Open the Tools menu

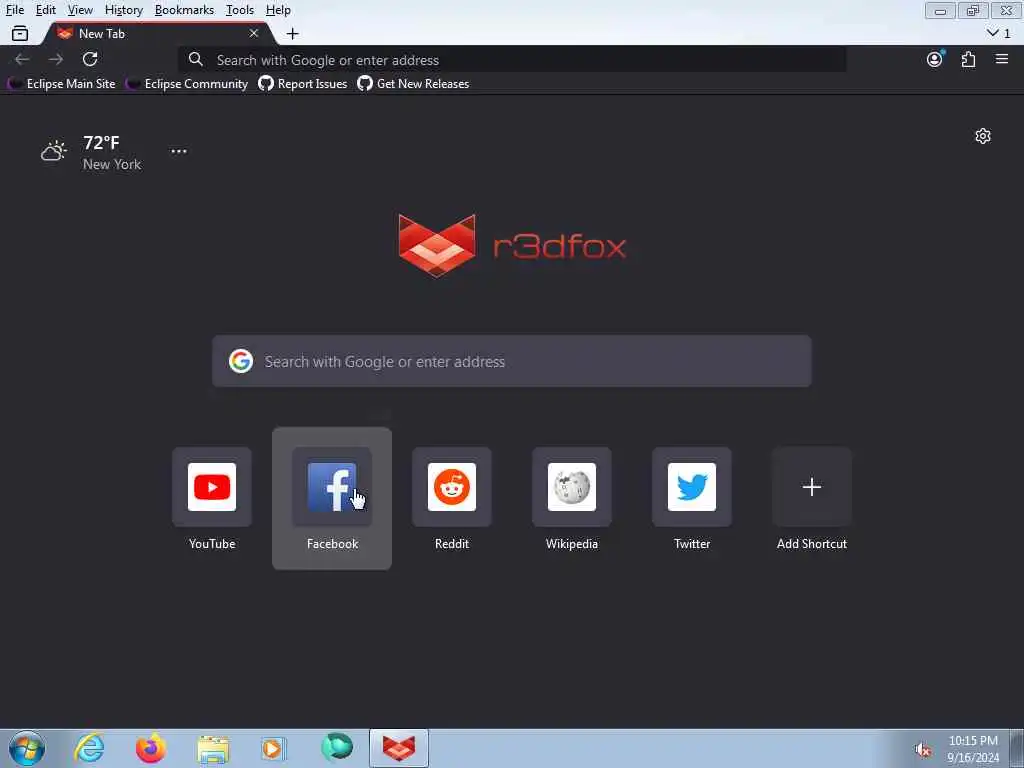point(240,10)
